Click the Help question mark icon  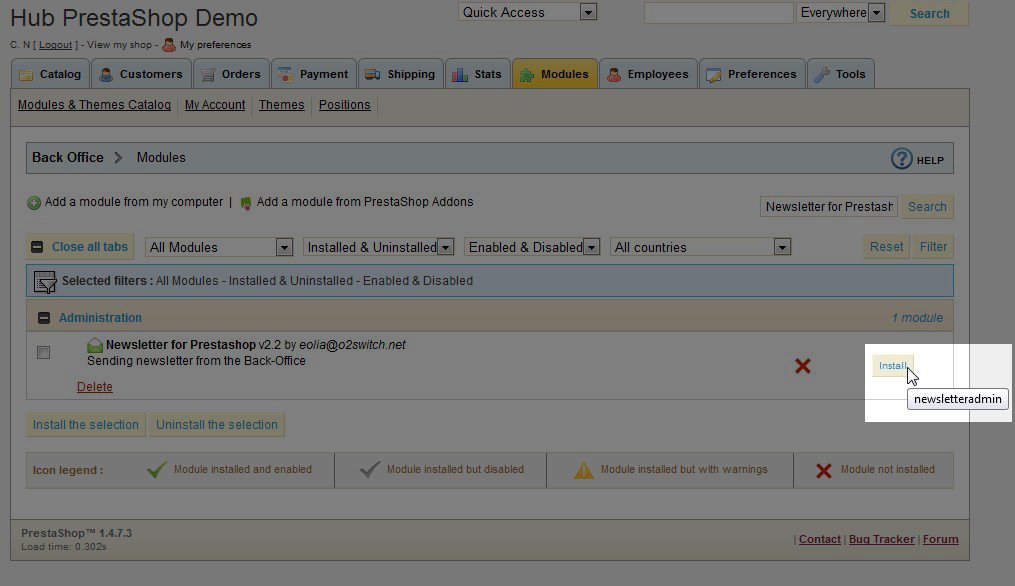click(901, 159)
